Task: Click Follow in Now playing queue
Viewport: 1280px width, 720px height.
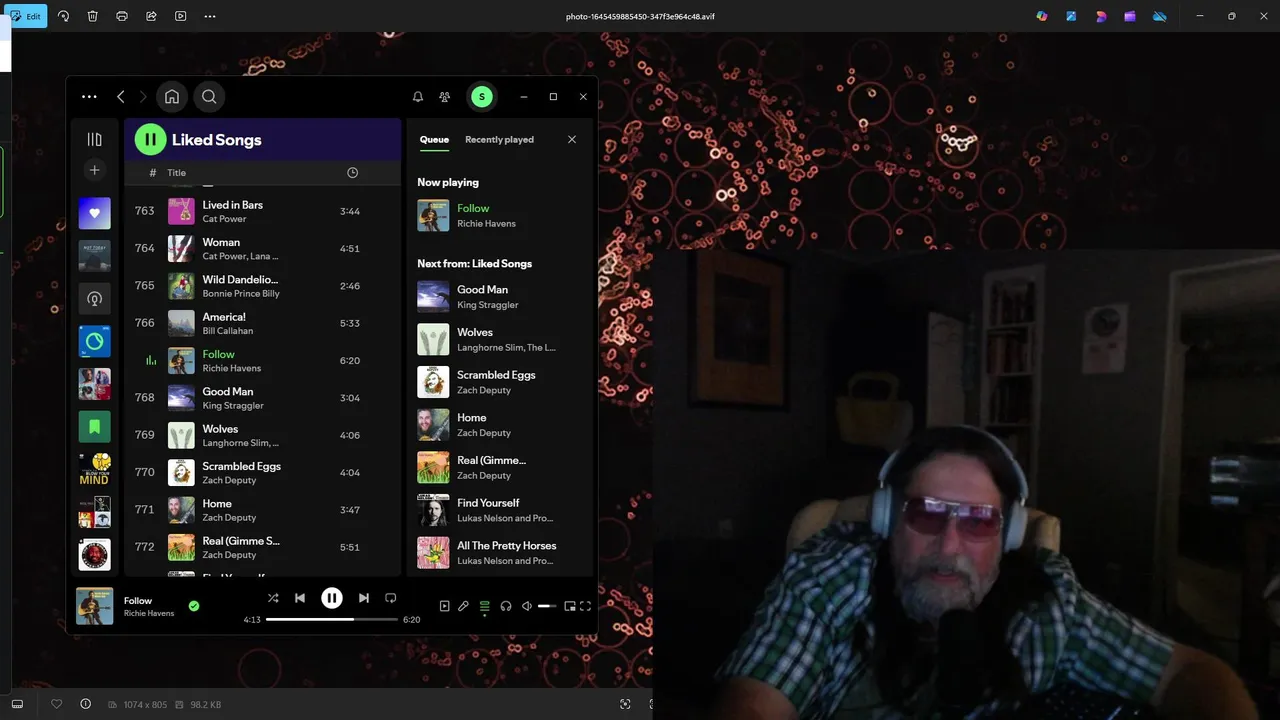Action: click(x=473, y=209)
